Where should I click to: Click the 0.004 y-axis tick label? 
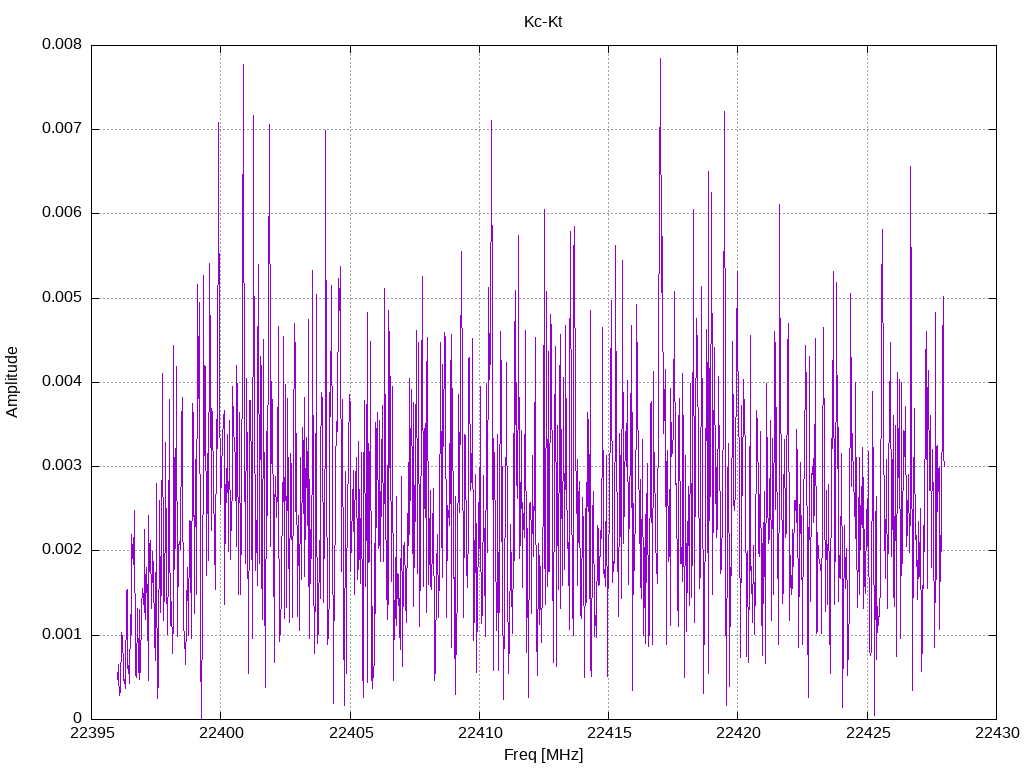[x=62, y=381]
